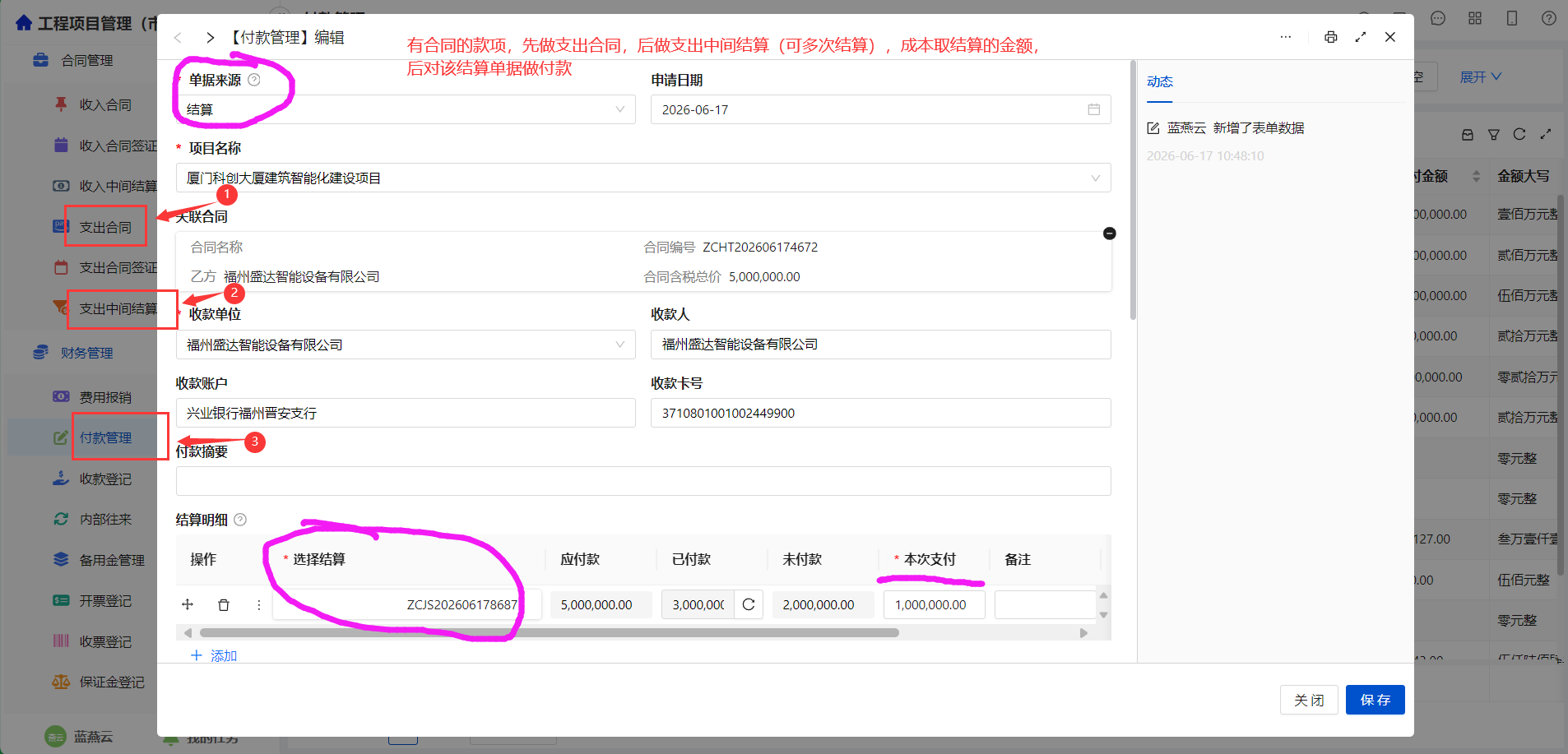The image size is (1568, 754).
Task: Switch to the 动态 tab
Action: [x=1160, y=81]
